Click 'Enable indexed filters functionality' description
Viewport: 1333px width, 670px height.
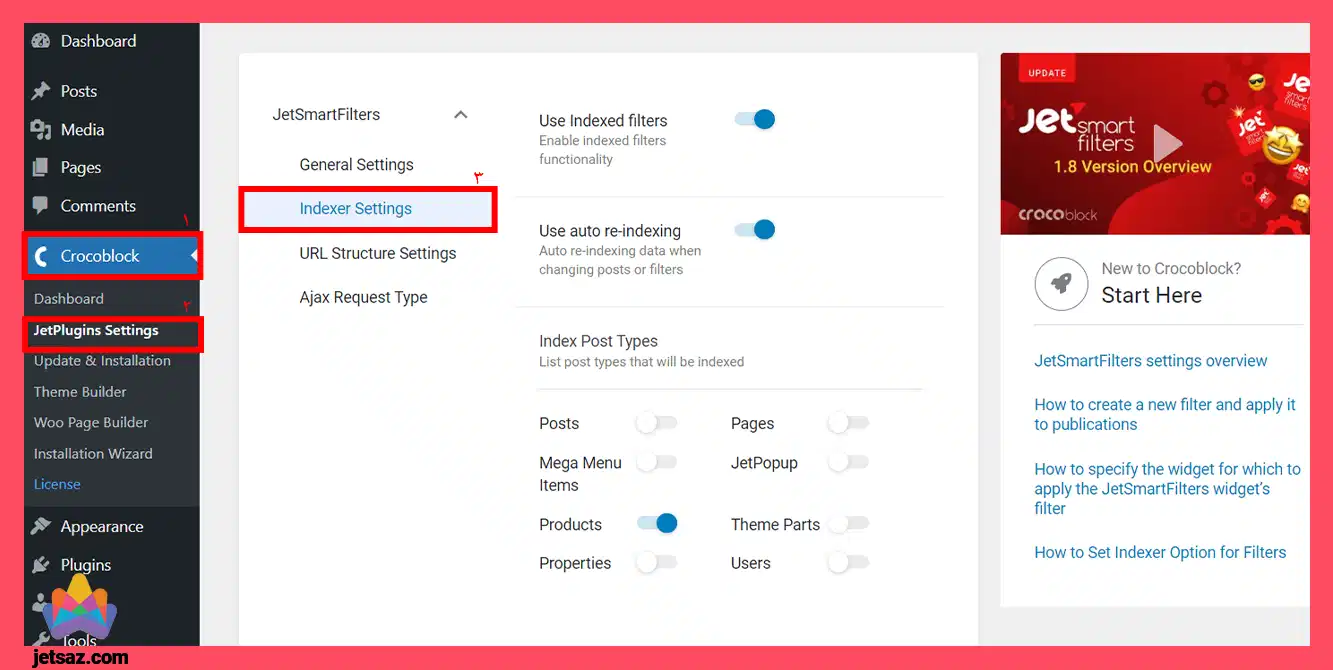click(602, 150)
